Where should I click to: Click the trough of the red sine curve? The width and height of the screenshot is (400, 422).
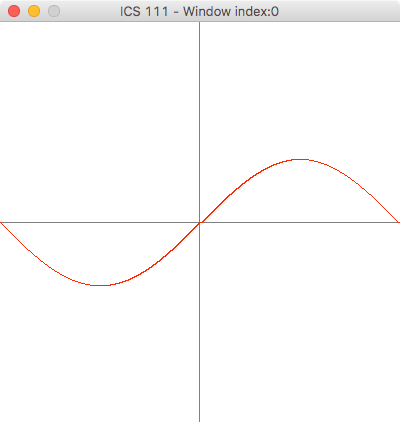[x=99, y=285]
